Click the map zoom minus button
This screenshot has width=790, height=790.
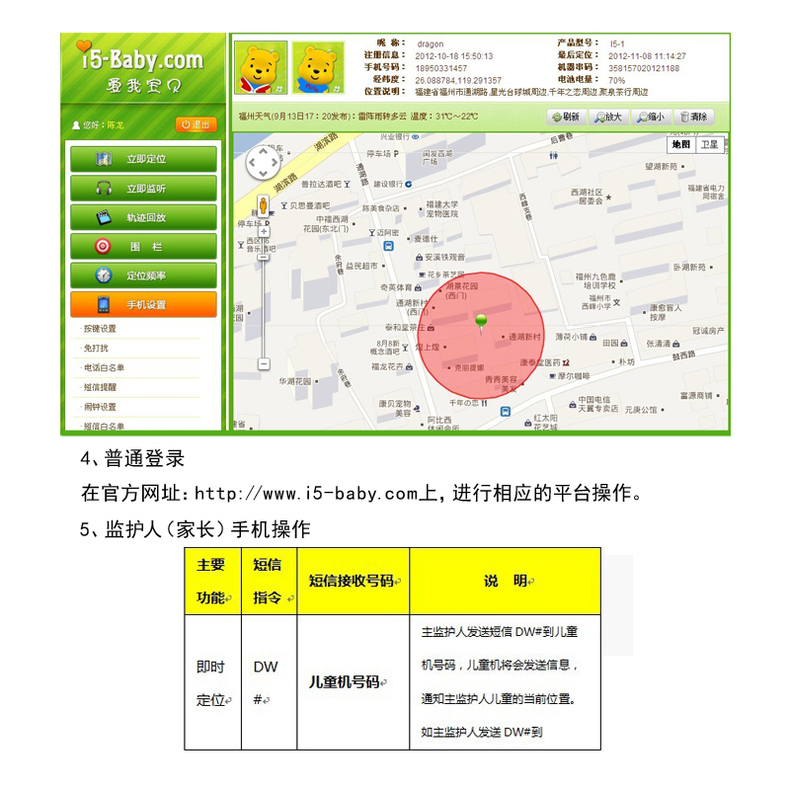tap(264, 364)
